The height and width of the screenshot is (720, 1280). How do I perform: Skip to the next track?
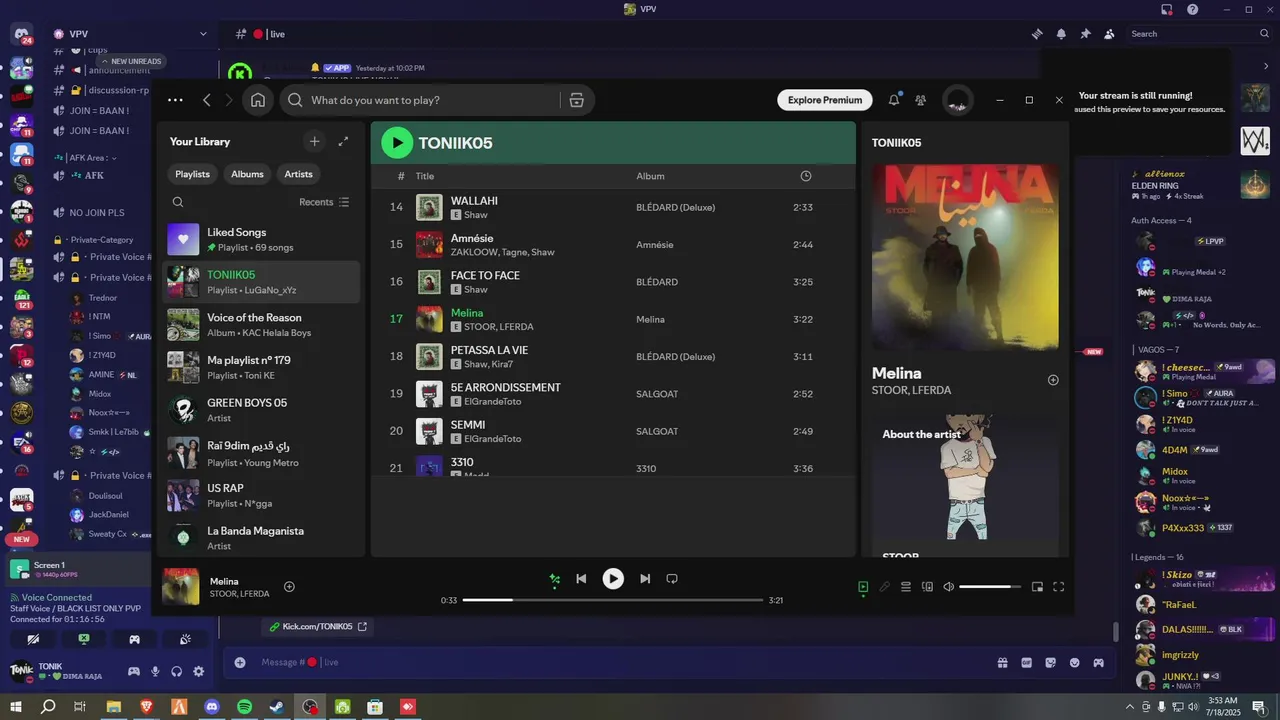coord(645,579)
